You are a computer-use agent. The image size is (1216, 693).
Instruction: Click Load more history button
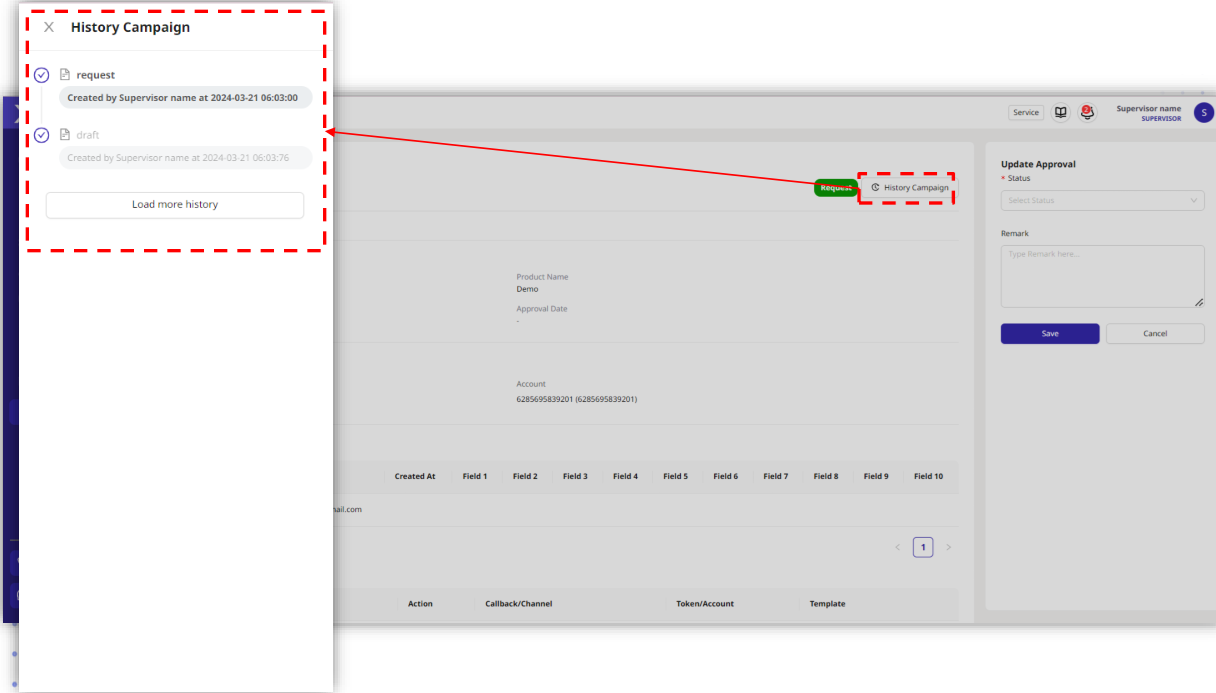pos(175,204)
